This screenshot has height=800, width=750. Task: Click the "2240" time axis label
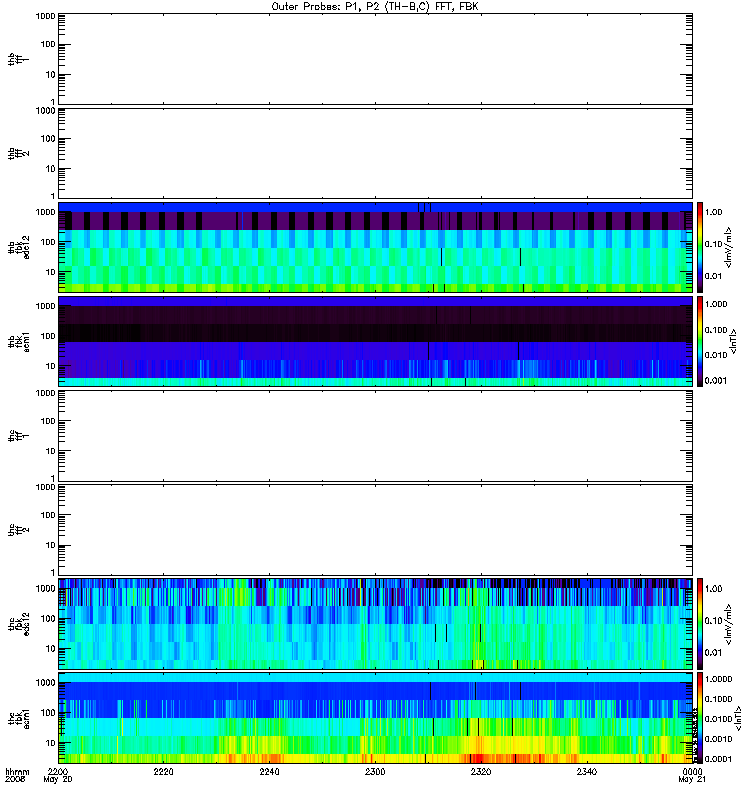coord(269,771)
